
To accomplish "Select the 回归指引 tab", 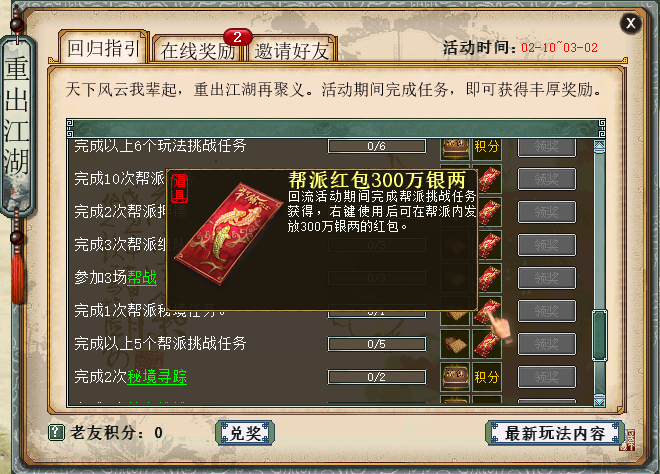I will [x=103, y=48].
